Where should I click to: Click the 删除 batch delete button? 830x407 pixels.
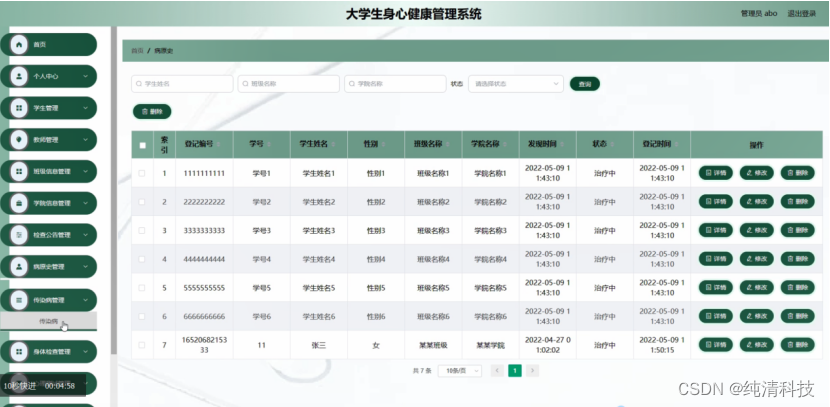pyautogui.click(x=152, y=111)
